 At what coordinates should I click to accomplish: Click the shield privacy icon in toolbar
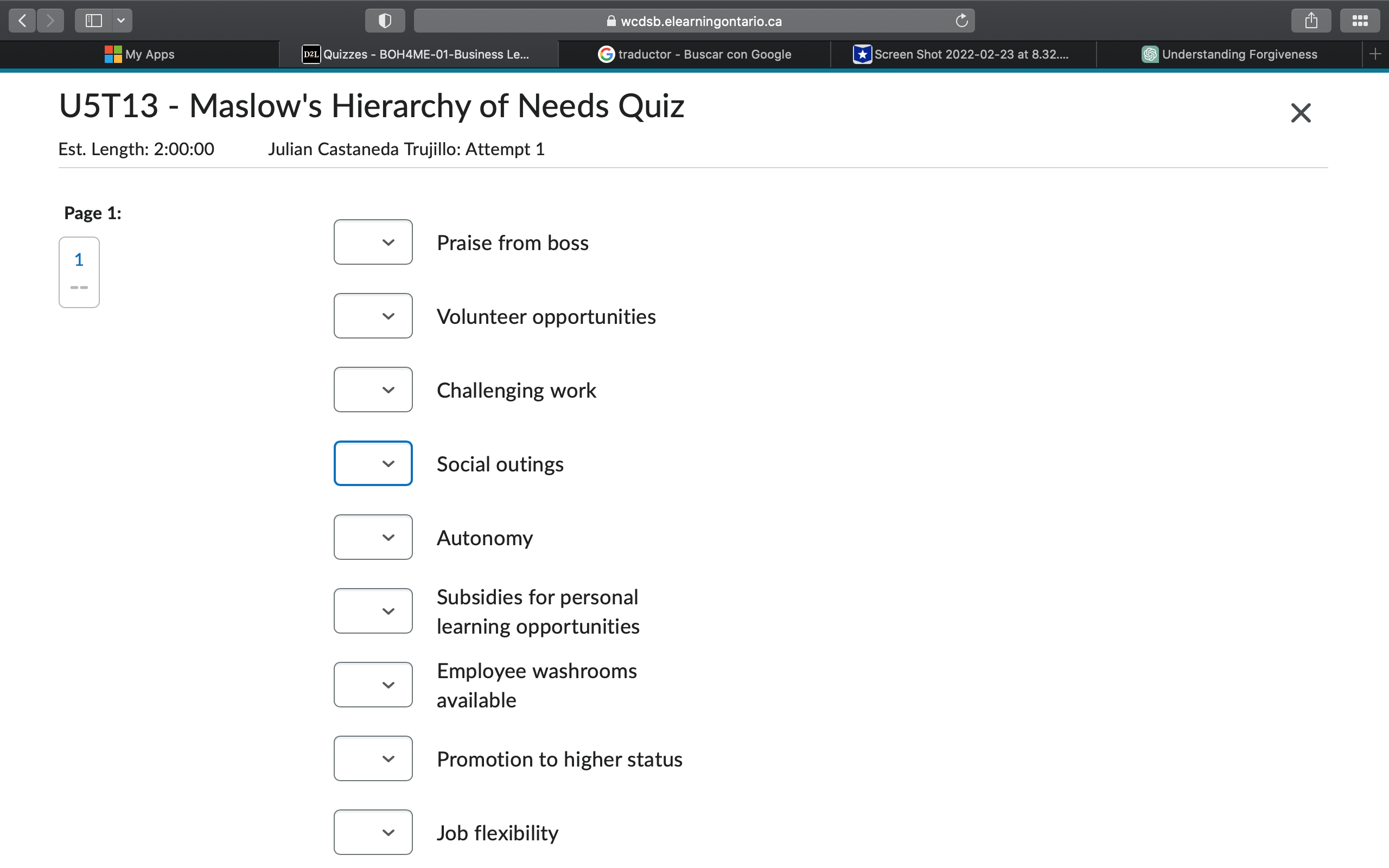[385, 20]
